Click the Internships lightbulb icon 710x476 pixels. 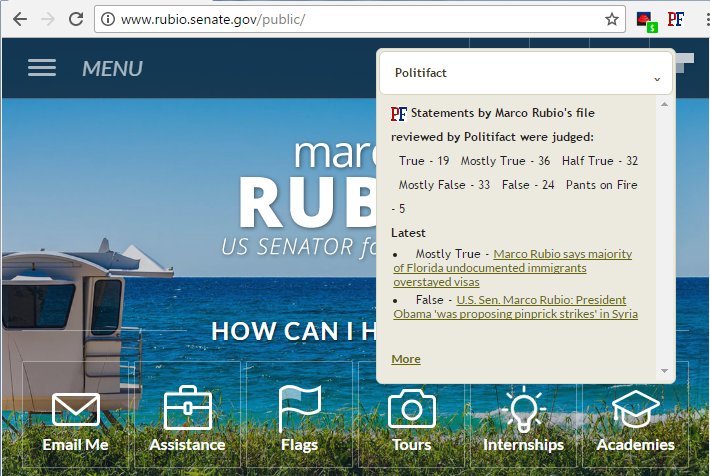pos(524,409)
